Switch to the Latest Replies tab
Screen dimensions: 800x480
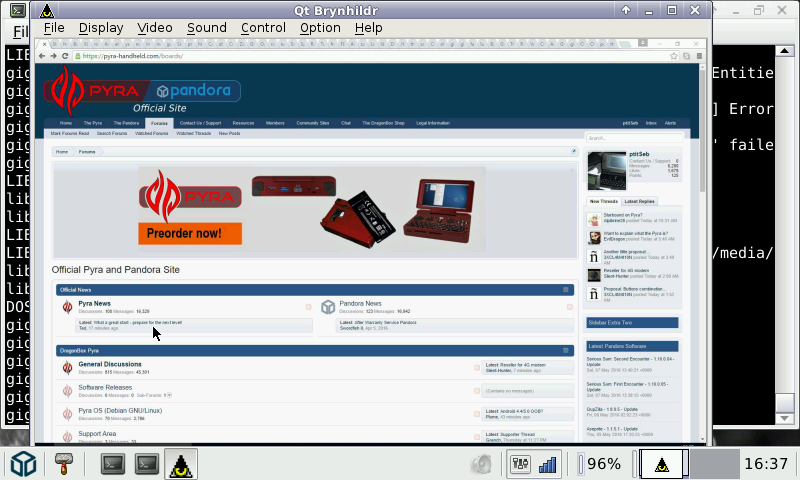pos(639,201)
